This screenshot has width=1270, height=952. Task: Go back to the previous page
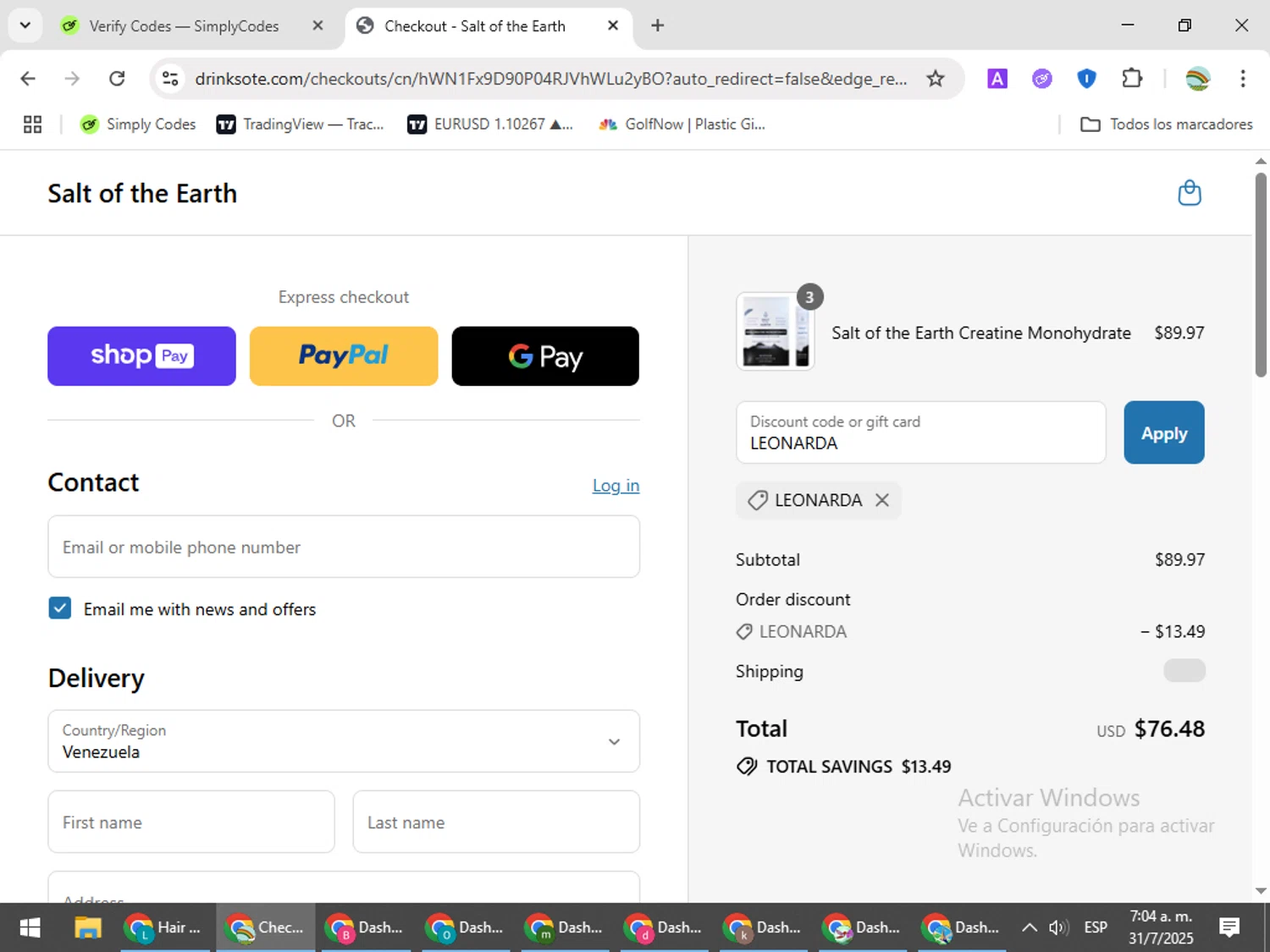coord(28,79)
